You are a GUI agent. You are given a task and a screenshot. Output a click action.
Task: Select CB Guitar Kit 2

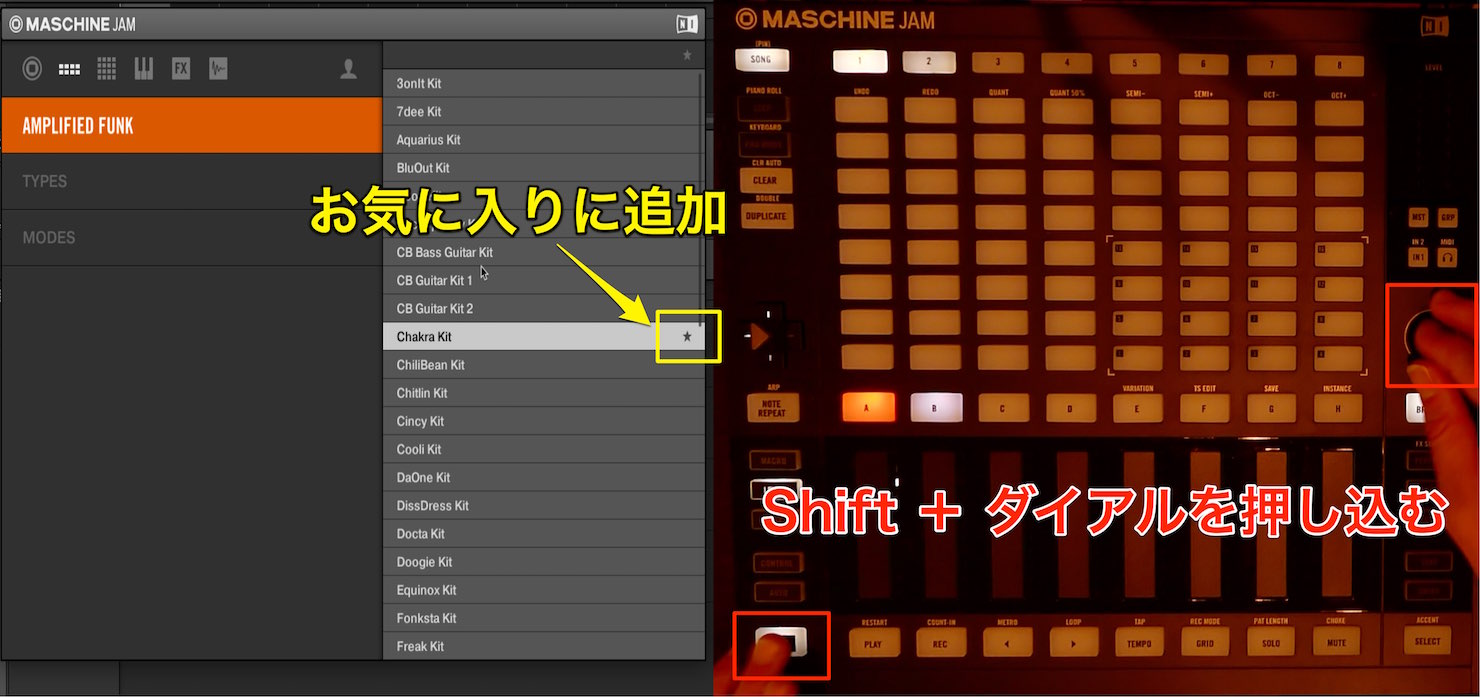[x=543, y=308]
